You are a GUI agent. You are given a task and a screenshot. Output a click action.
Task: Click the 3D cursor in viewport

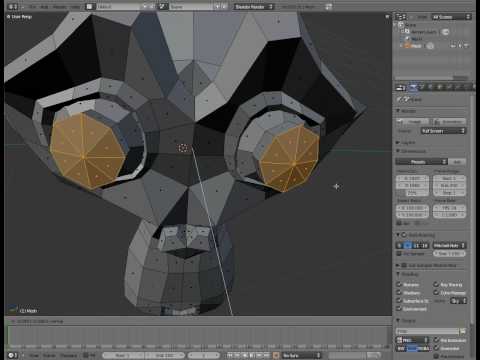(x=183, y=148)
